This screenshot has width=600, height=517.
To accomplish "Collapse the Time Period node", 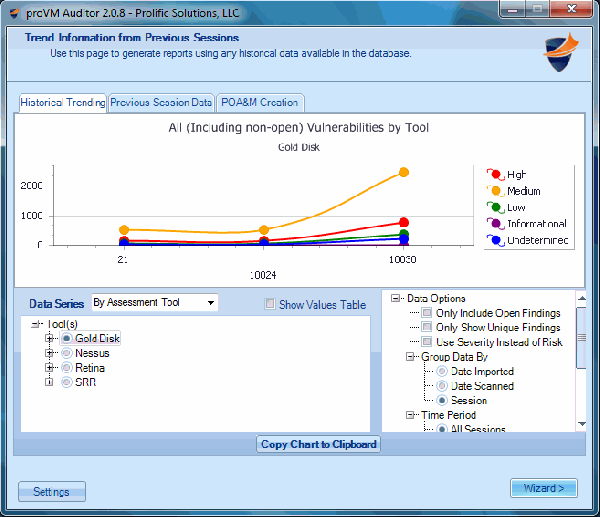I will pyautogui.click(x=410, y=415).
